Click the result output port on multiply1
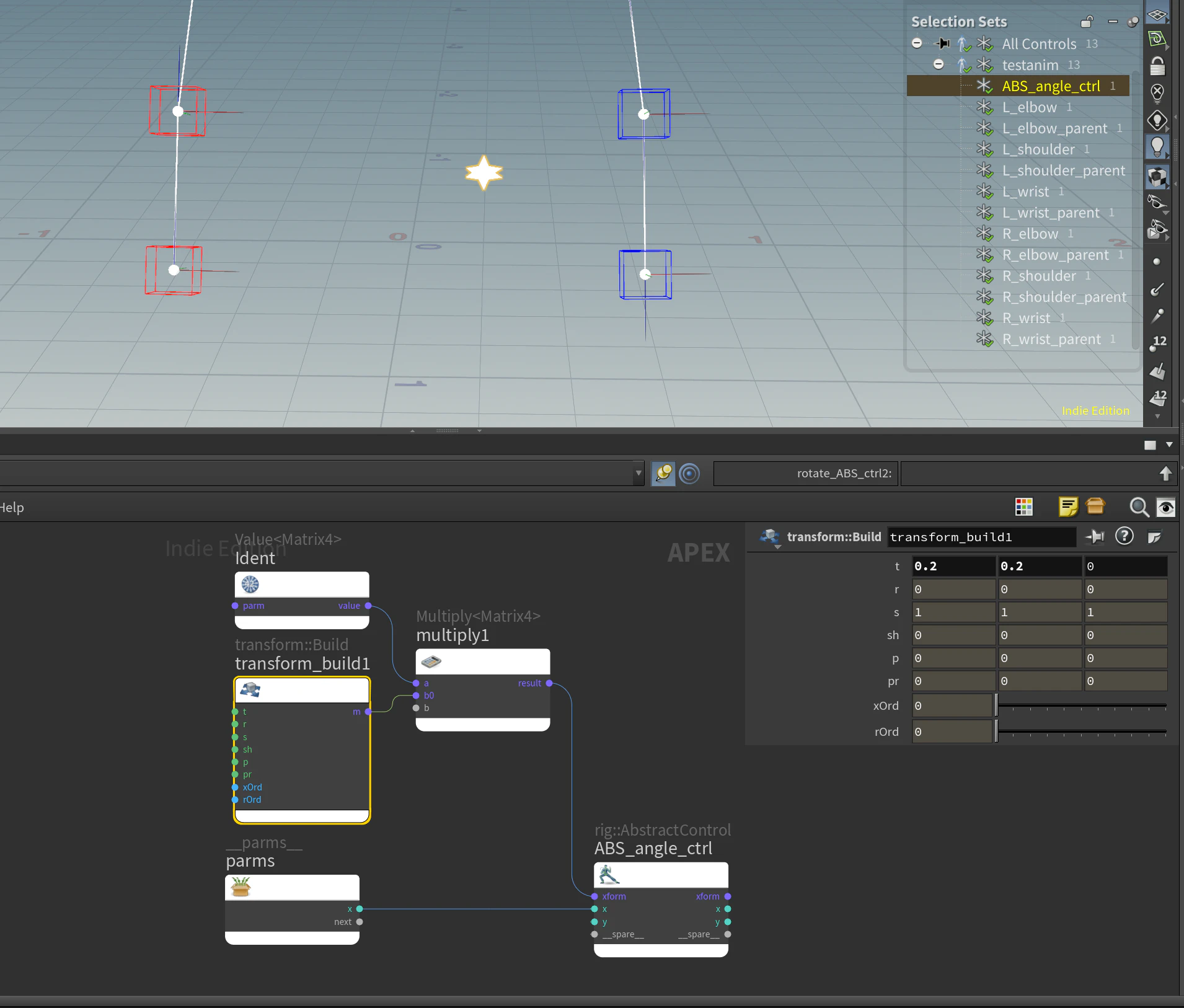The image size is (1184, 1008). [549, 683]
